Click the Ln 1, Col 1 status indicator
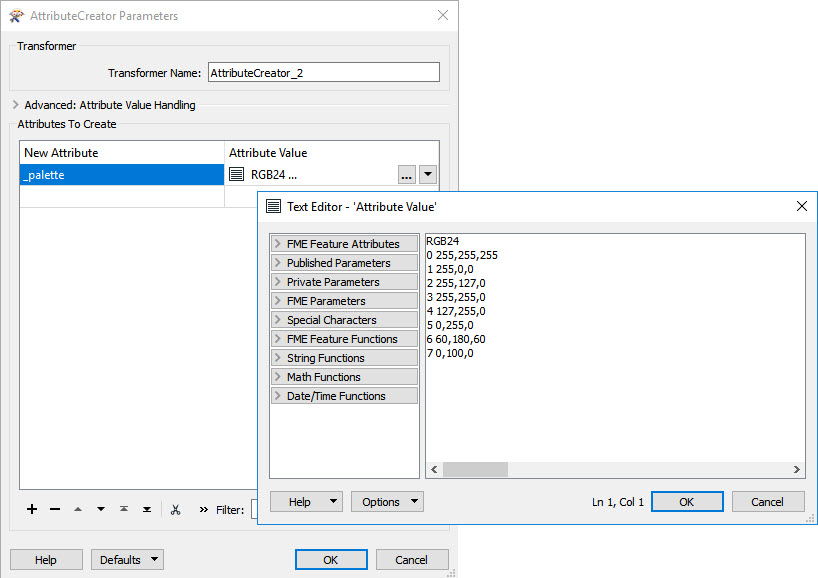The height and width of the screenshot is (578, 818). [618, 502]
